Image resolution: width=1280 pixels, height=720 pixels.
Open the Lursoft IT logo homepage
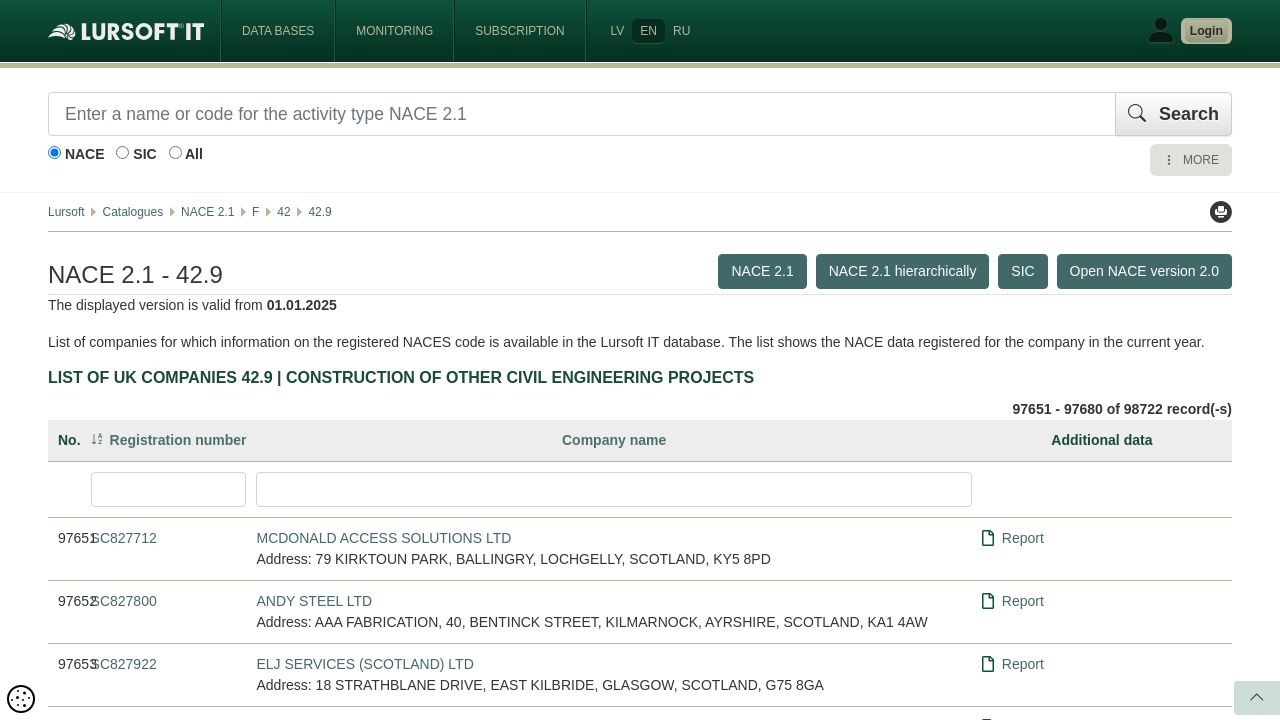pyautogui.click(x=126, y=31)
